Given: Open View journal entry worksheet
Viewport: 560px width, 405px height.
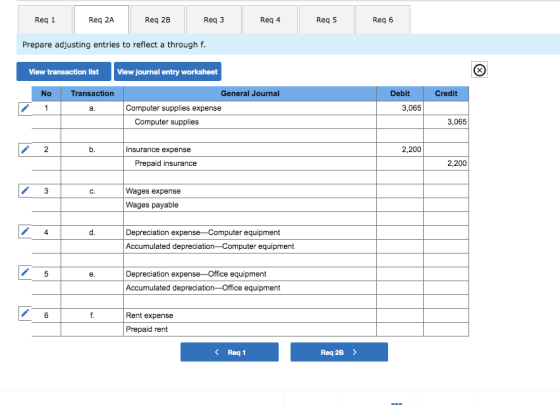Looking at the screenshot, I should tap(168, 72).
